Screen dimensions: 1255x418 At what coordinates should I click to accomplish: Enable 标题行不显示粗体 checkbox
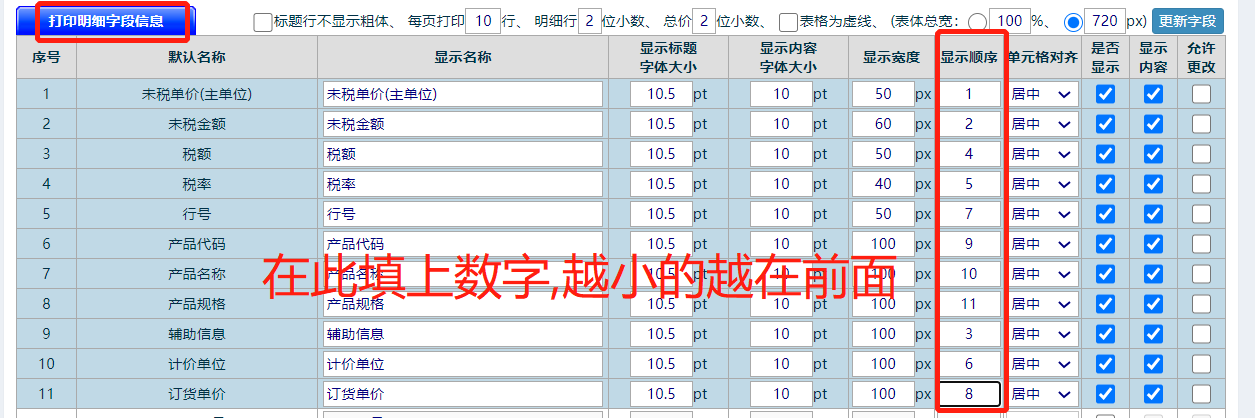coord(263,22)
